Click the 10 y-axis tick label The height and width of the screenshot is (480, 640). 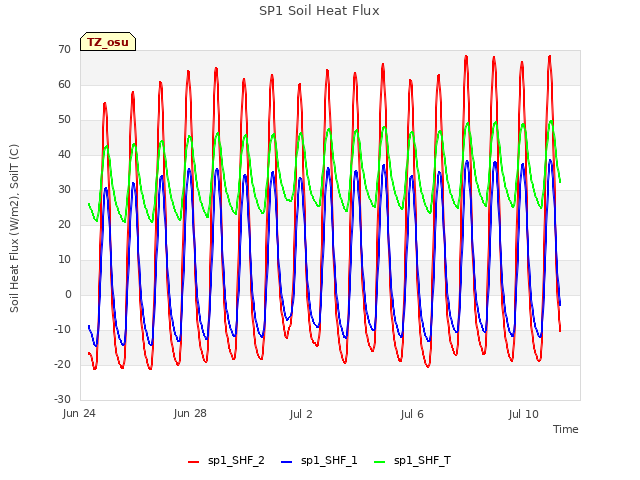pyautogui.click(x=64, y=260)
